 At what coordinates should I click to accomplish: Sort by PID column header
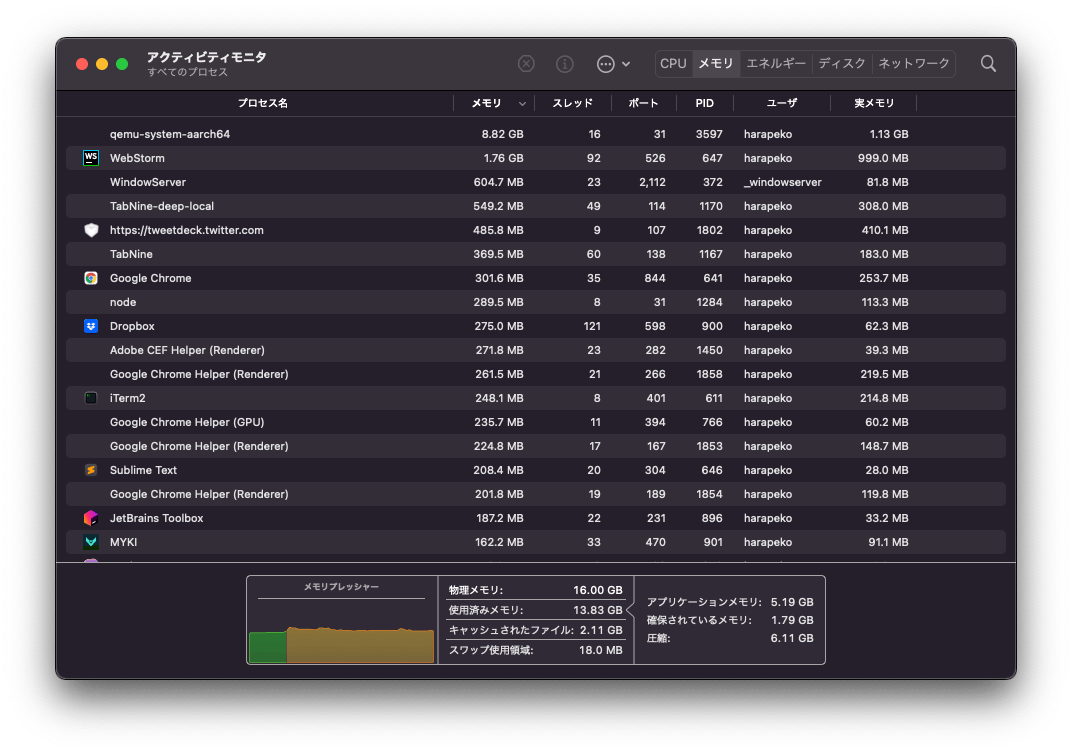click(705, 103)
